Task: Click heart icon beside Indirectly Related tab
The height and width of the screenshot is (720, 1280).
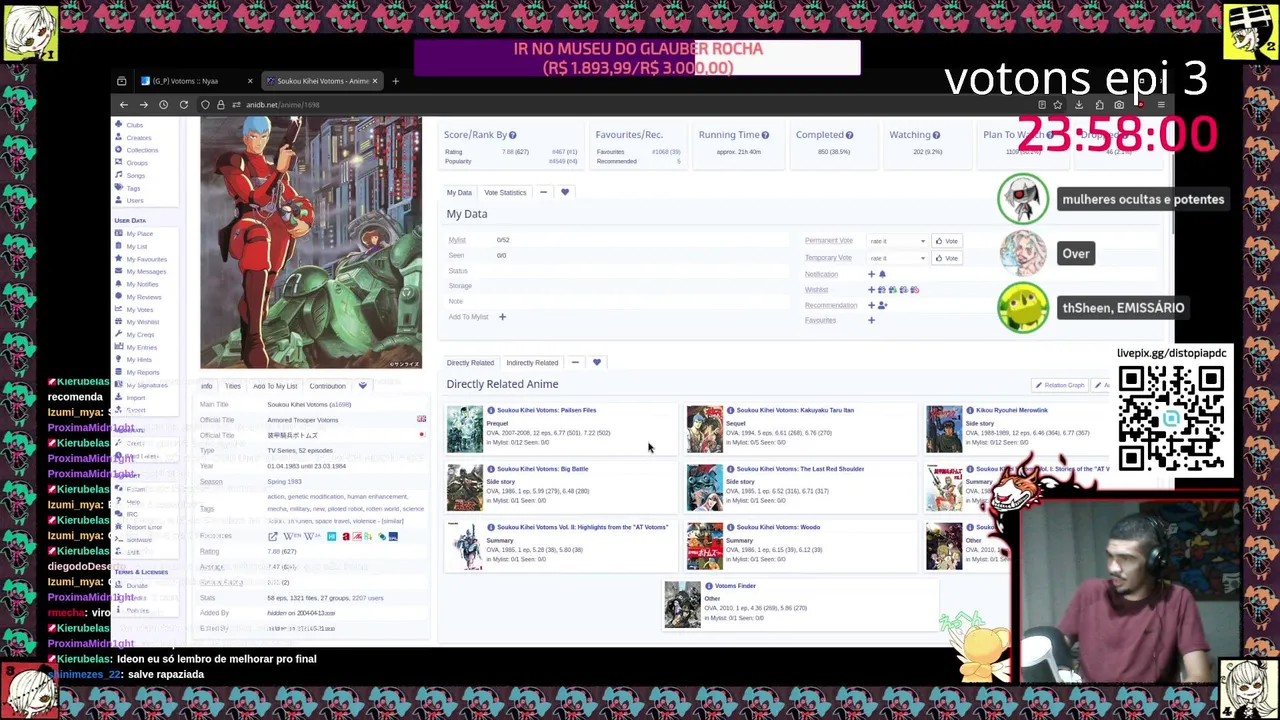Action: [x=597, y=363]
